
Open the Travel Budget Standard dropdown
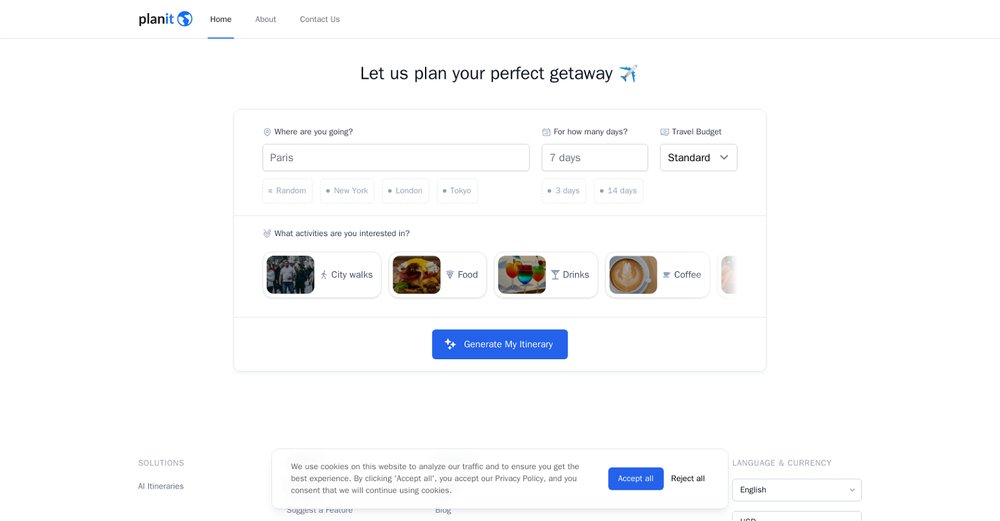coord(698,158)
